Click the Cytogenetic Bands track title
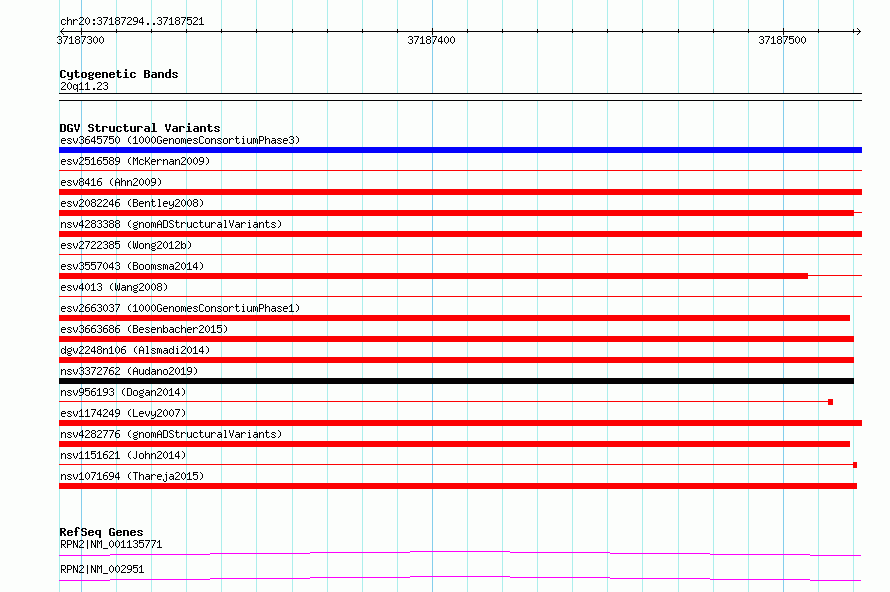The height and width of the screenshot is (592, 890). (x=119, y=74)
